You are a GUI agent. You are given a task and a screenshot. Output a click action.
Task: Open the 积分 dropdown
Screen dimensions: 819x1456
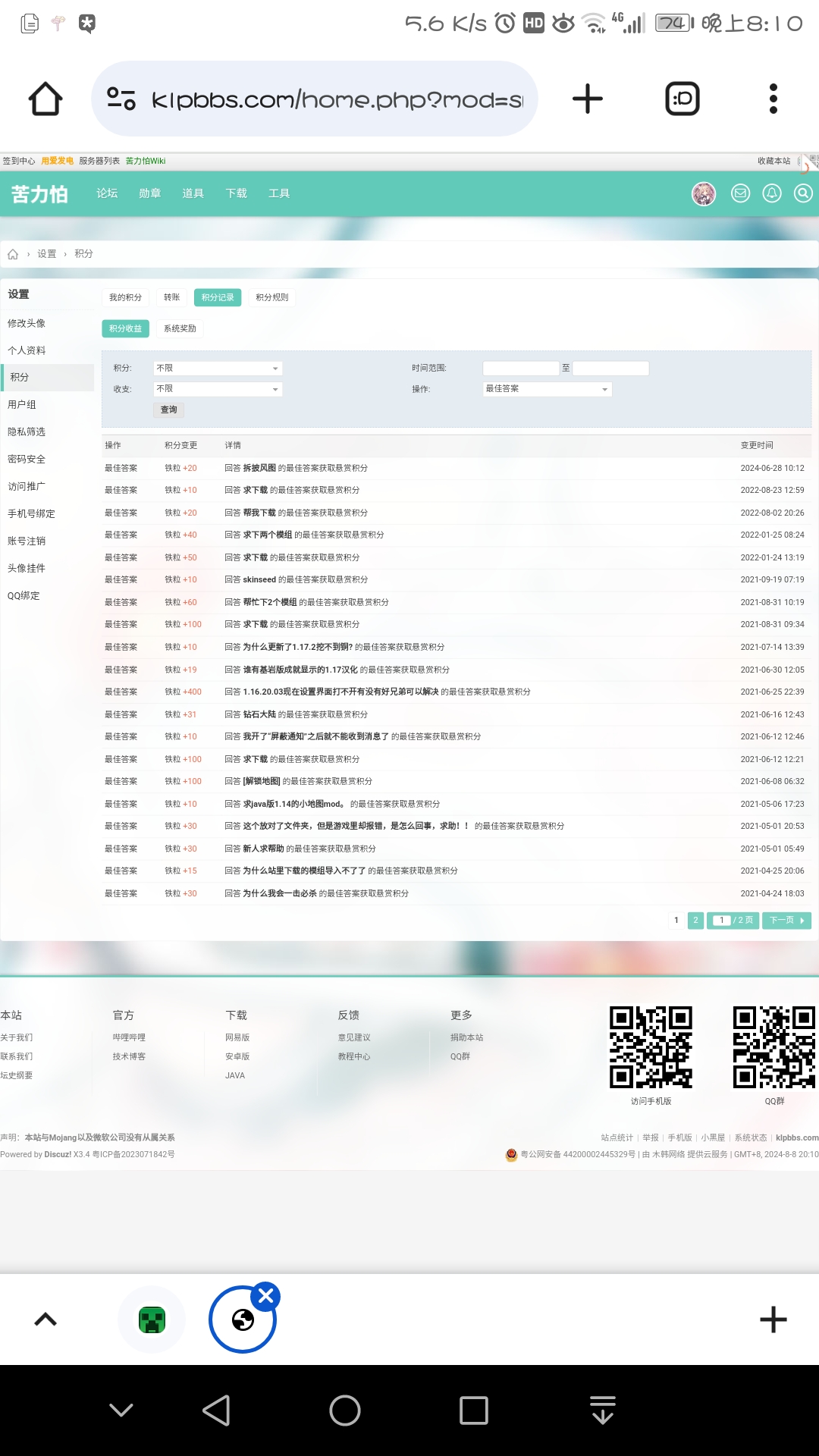pyautogui.click(x=218, y=369)
